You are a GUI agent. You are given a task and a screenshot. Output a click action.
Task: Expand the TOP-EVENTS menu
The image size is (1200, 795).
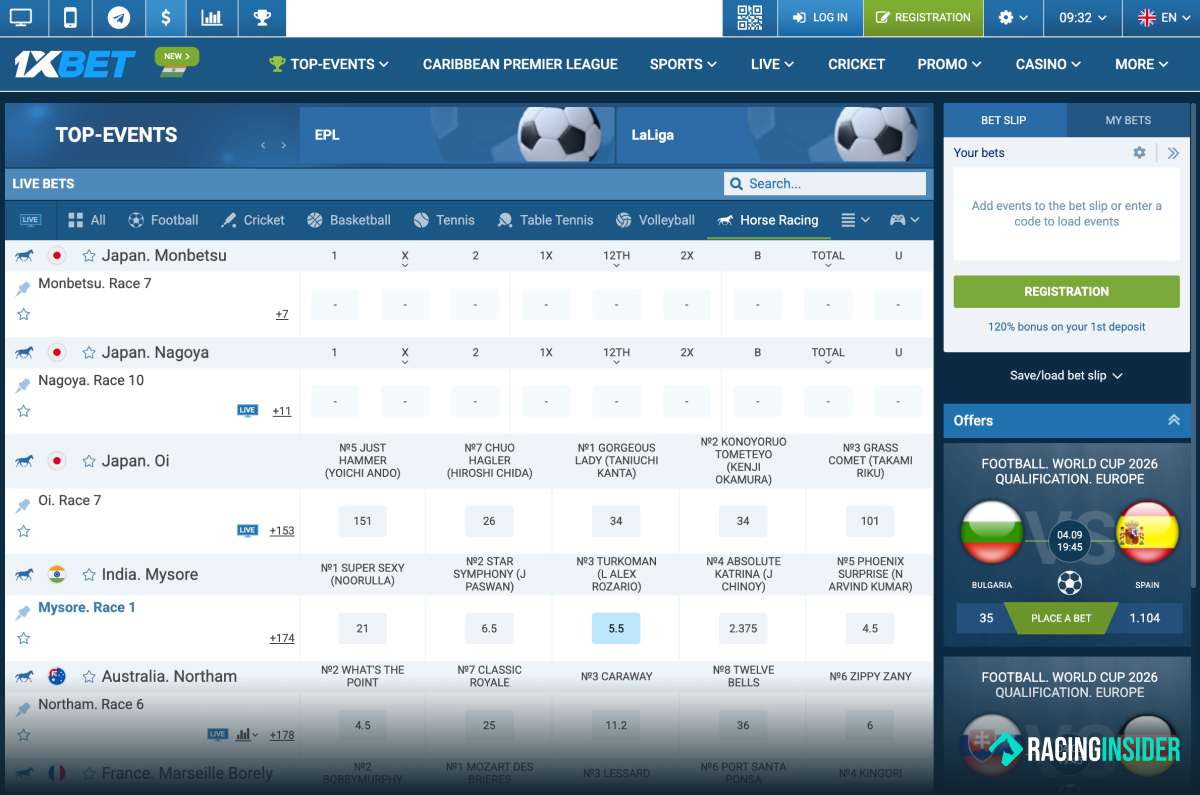[x=329, y=64]
